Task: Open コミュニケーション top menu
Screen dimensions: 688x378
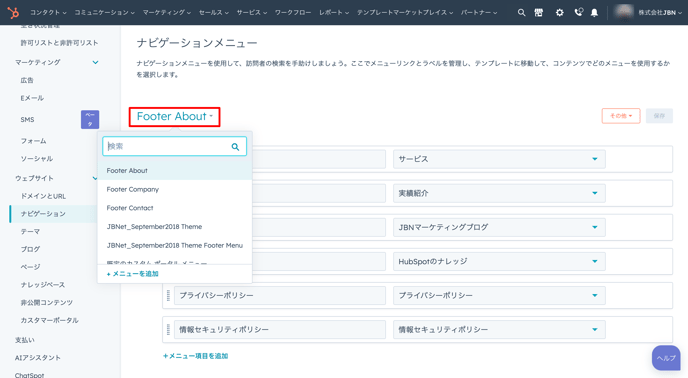Action: coord(104,12)
